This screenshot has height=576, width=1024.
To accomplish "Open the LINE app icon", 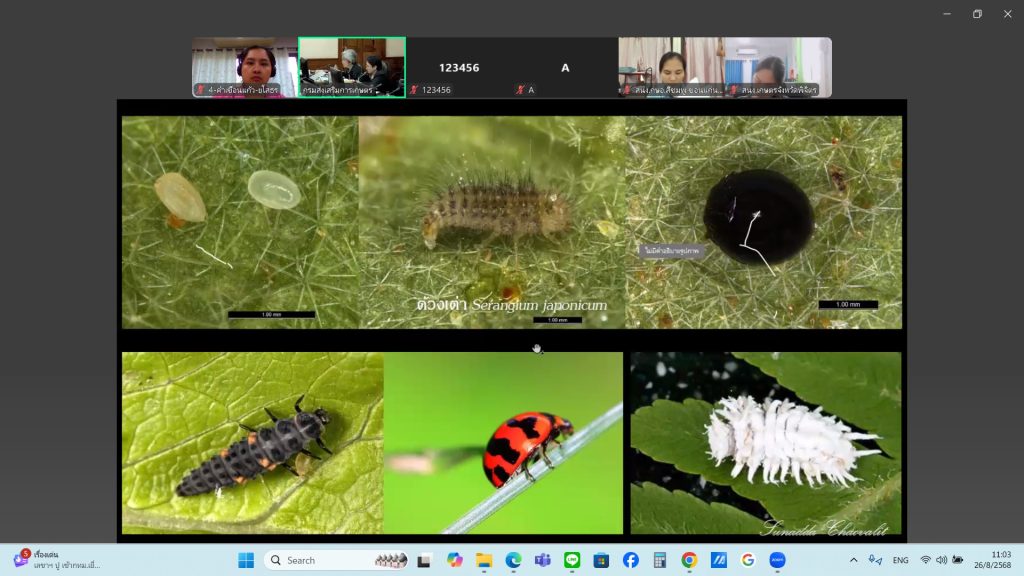I will [x=572, y=560].
